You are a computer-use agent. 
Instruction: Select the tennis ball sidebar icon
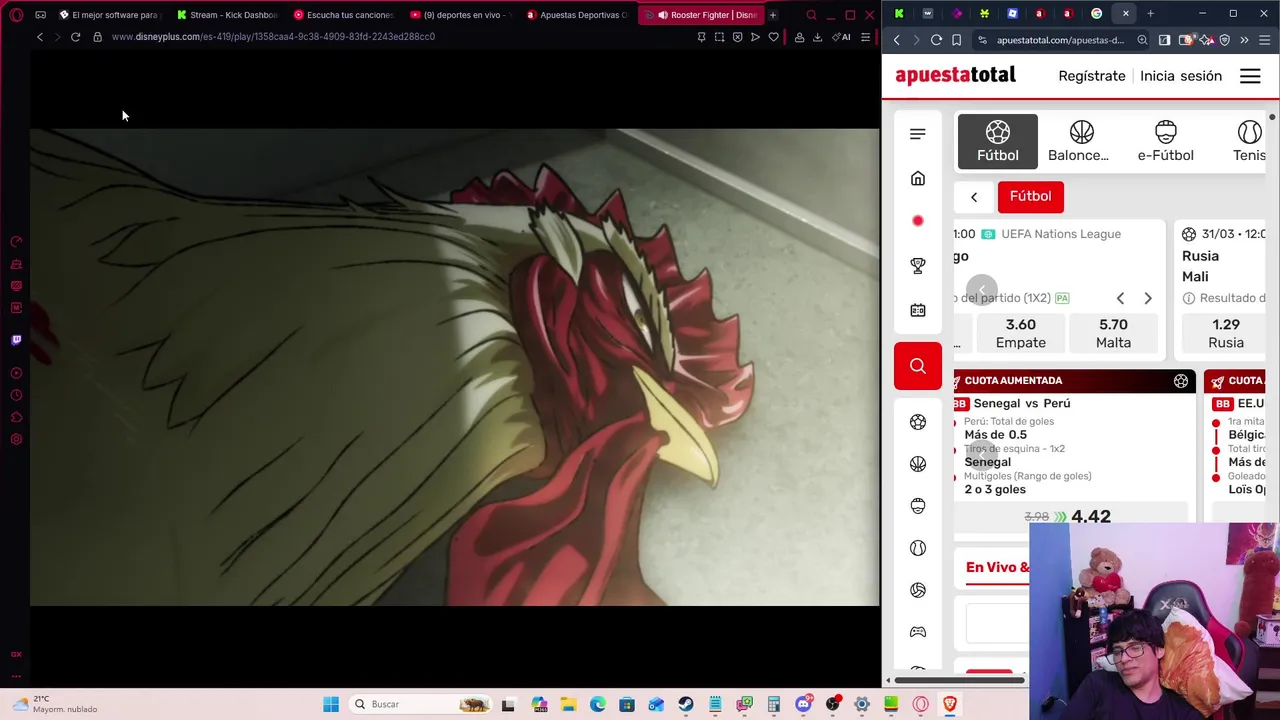[918, 548]
